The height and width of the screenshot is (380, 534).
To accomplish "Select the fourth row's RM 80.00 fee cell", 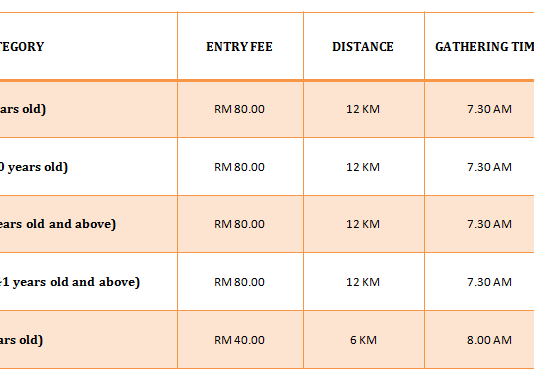I will (x=240, y=282).
